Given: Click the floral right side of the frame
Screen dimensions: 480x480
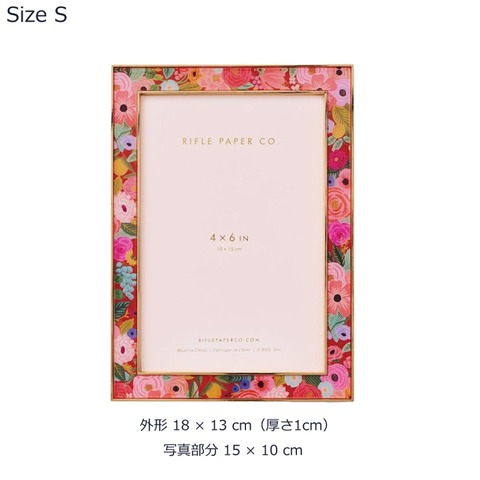Looking at the screenshot, I should coord(339,233).
